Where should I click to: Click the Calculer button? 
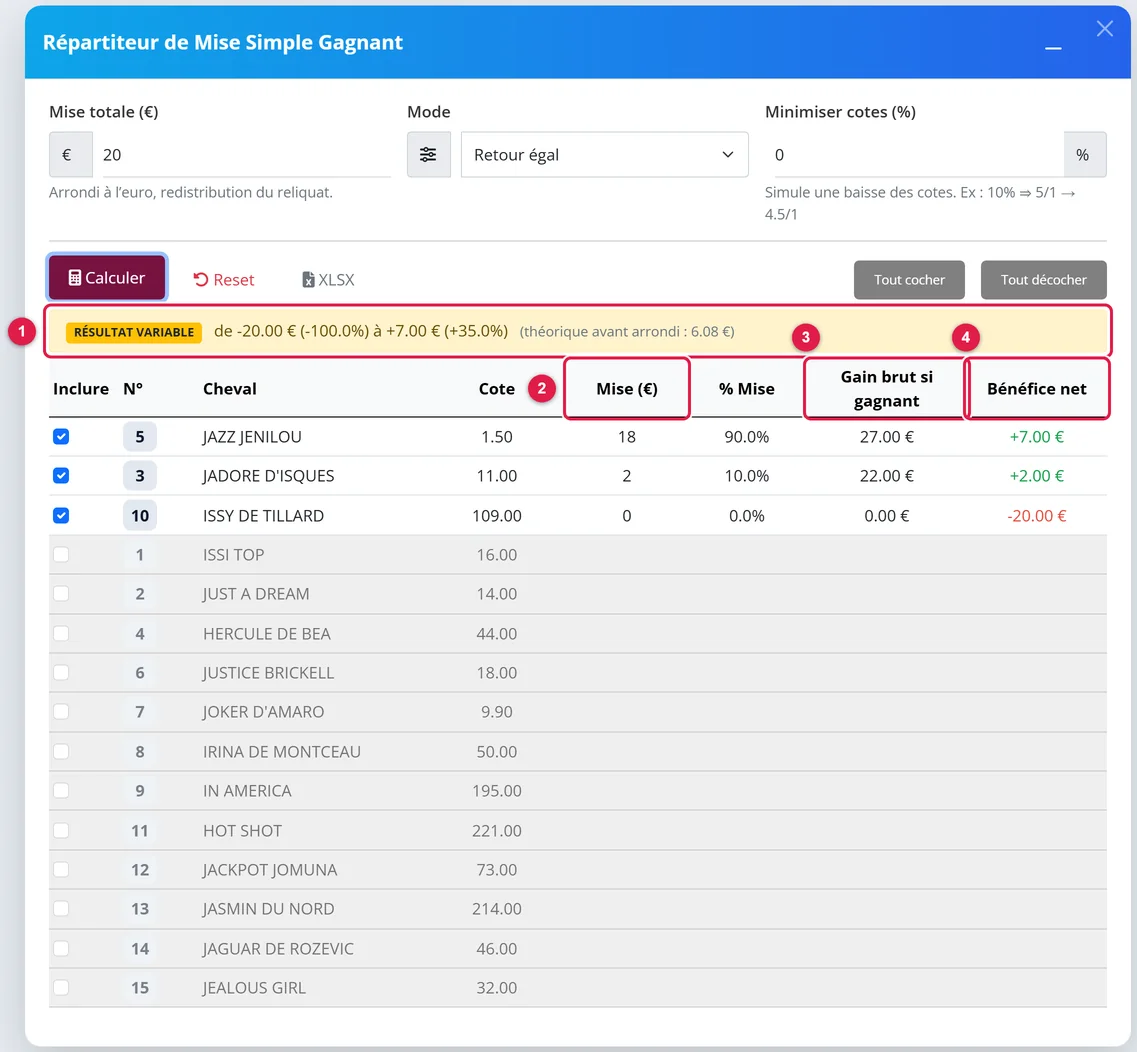(x=107, y=278)
